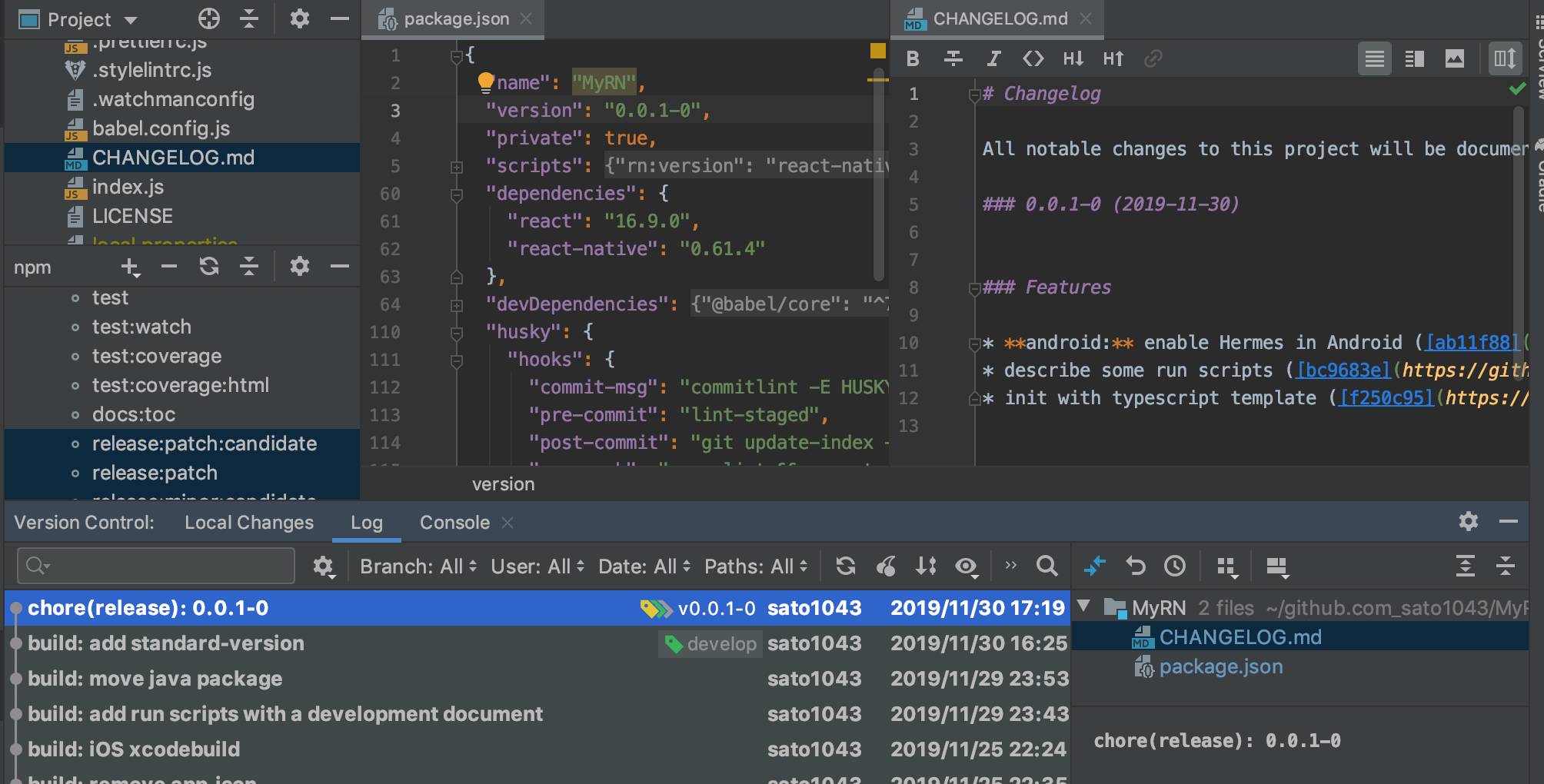1544x784 pixels.
Task: Show more log toolbar actions chevron
Action: (x=1011, y=566)
